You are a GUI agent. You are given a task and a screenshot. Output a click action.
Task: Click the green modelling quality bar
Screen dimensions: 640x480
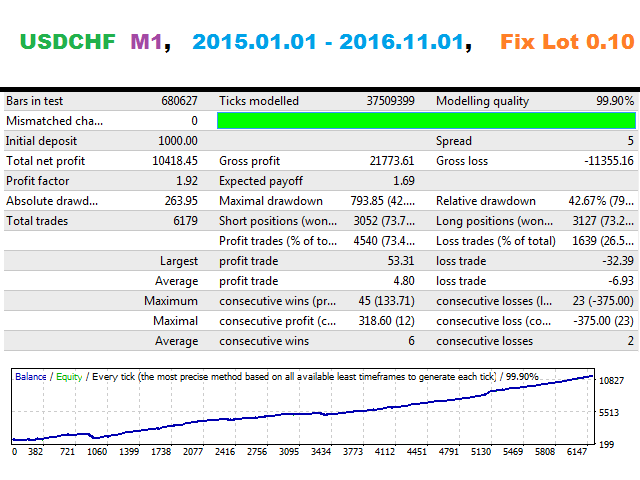pos(426,121)
